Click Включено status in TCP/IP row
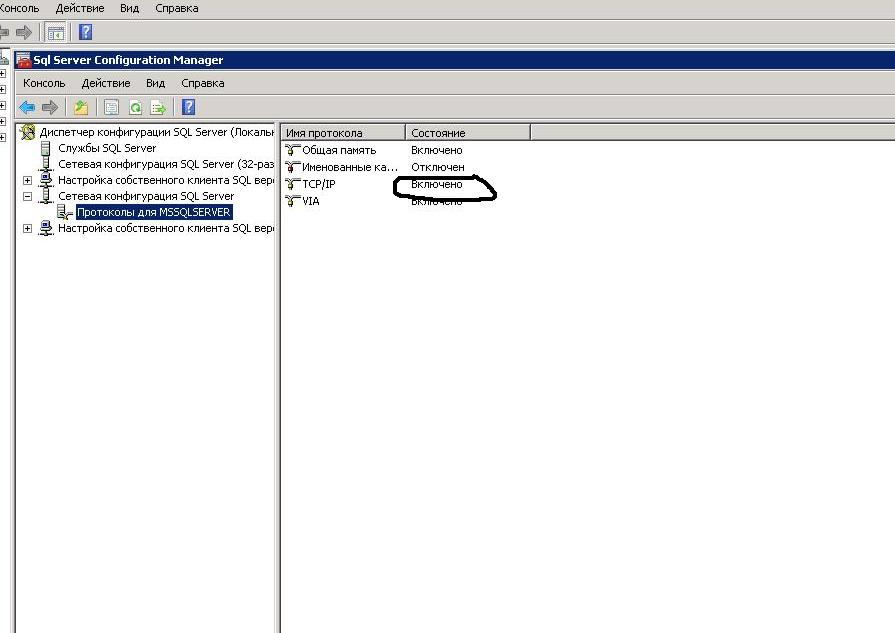This screenshot has width=895, height=633. pos(437,184)
